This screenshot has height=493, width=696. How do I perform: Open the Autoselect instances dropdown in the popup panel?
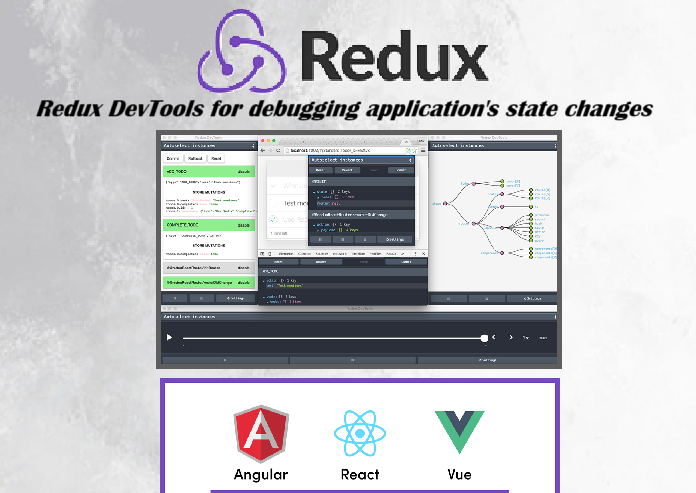[x=361, y=160]
